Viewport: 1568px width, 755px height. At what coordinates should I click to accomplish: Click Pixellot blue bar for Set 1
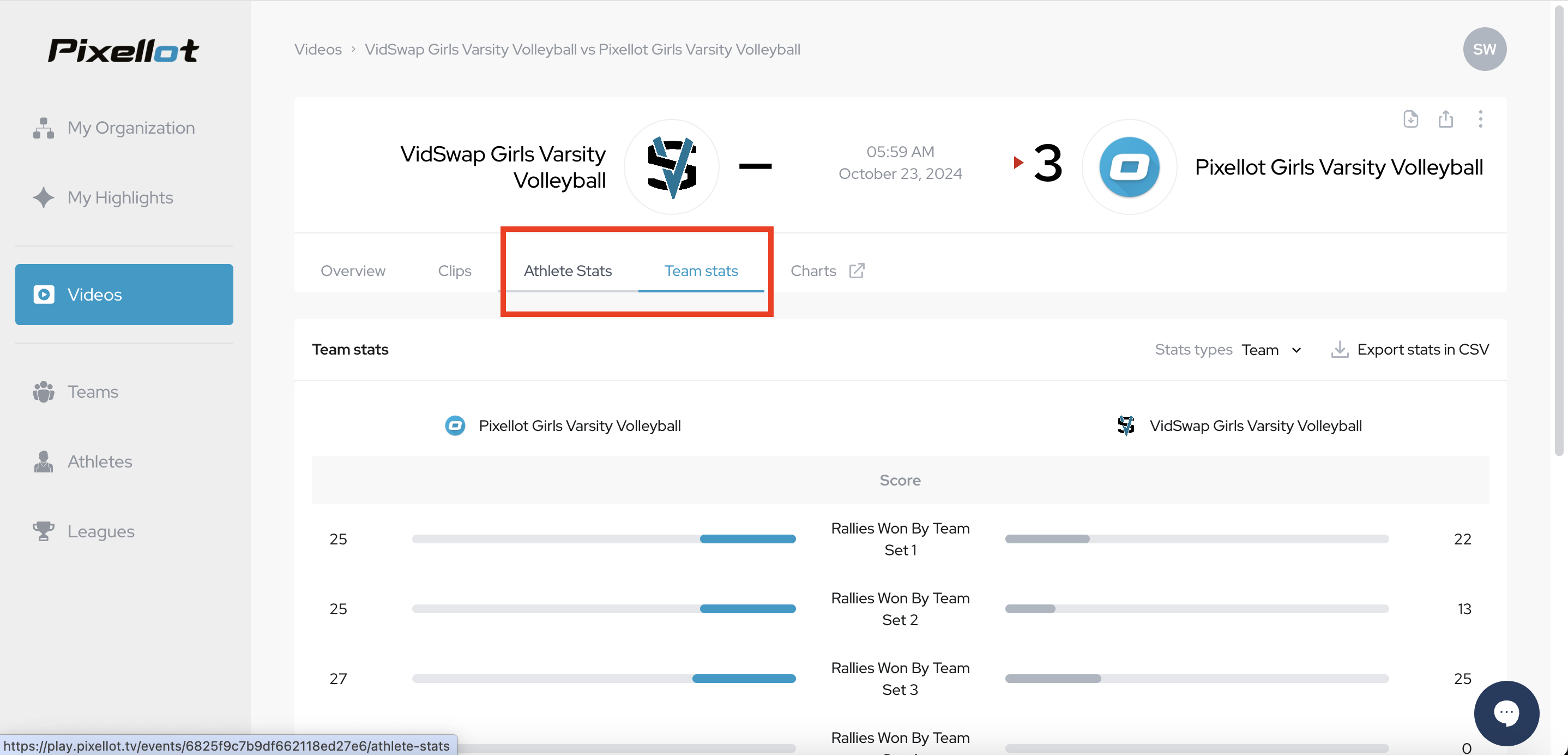tap(747, 539)
